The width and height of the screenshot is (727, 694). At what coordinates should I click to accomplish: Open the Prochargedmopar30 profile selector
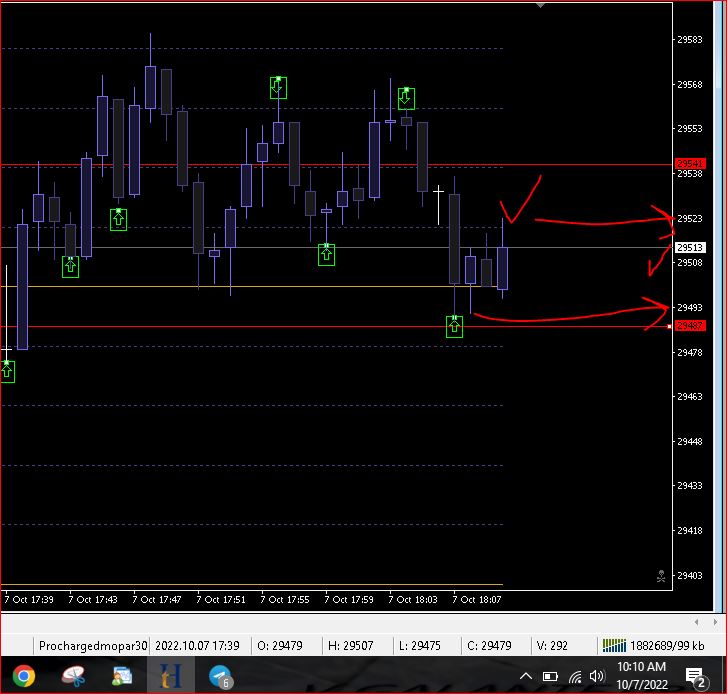(92, 646)
